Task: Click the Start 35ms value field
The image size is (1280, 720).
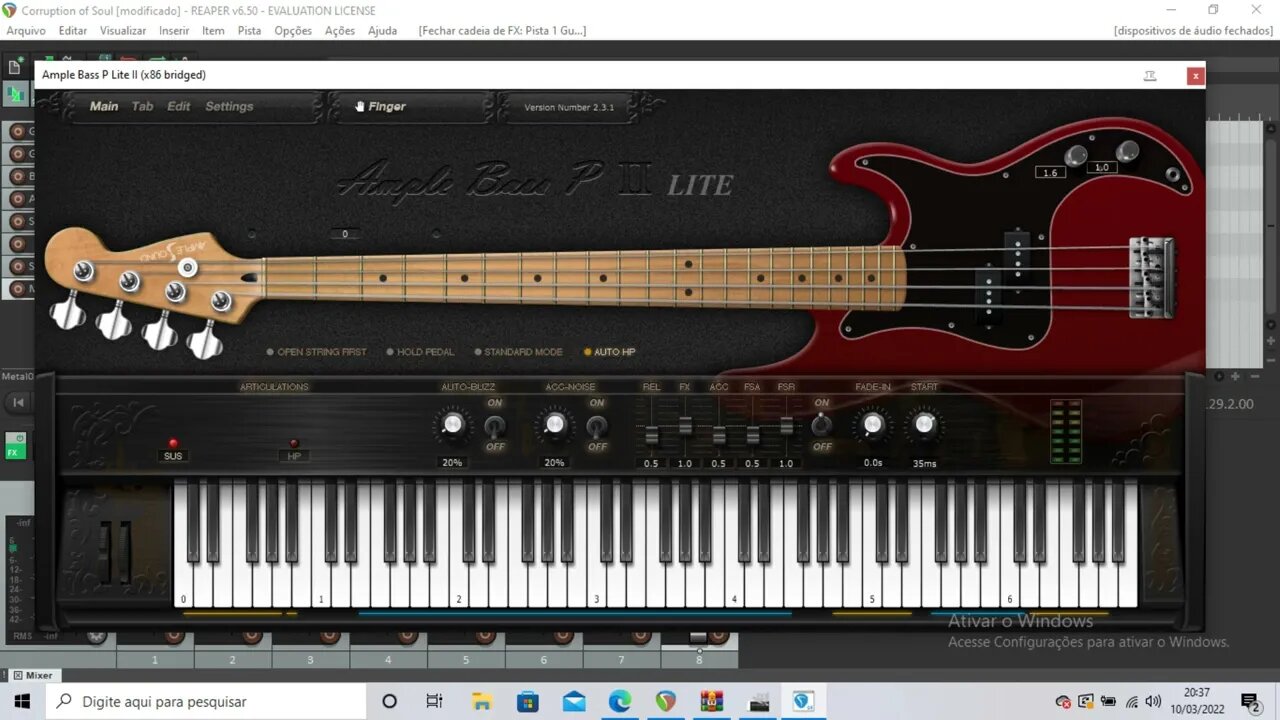Action: pyautogui.click(x=924, y=463)
